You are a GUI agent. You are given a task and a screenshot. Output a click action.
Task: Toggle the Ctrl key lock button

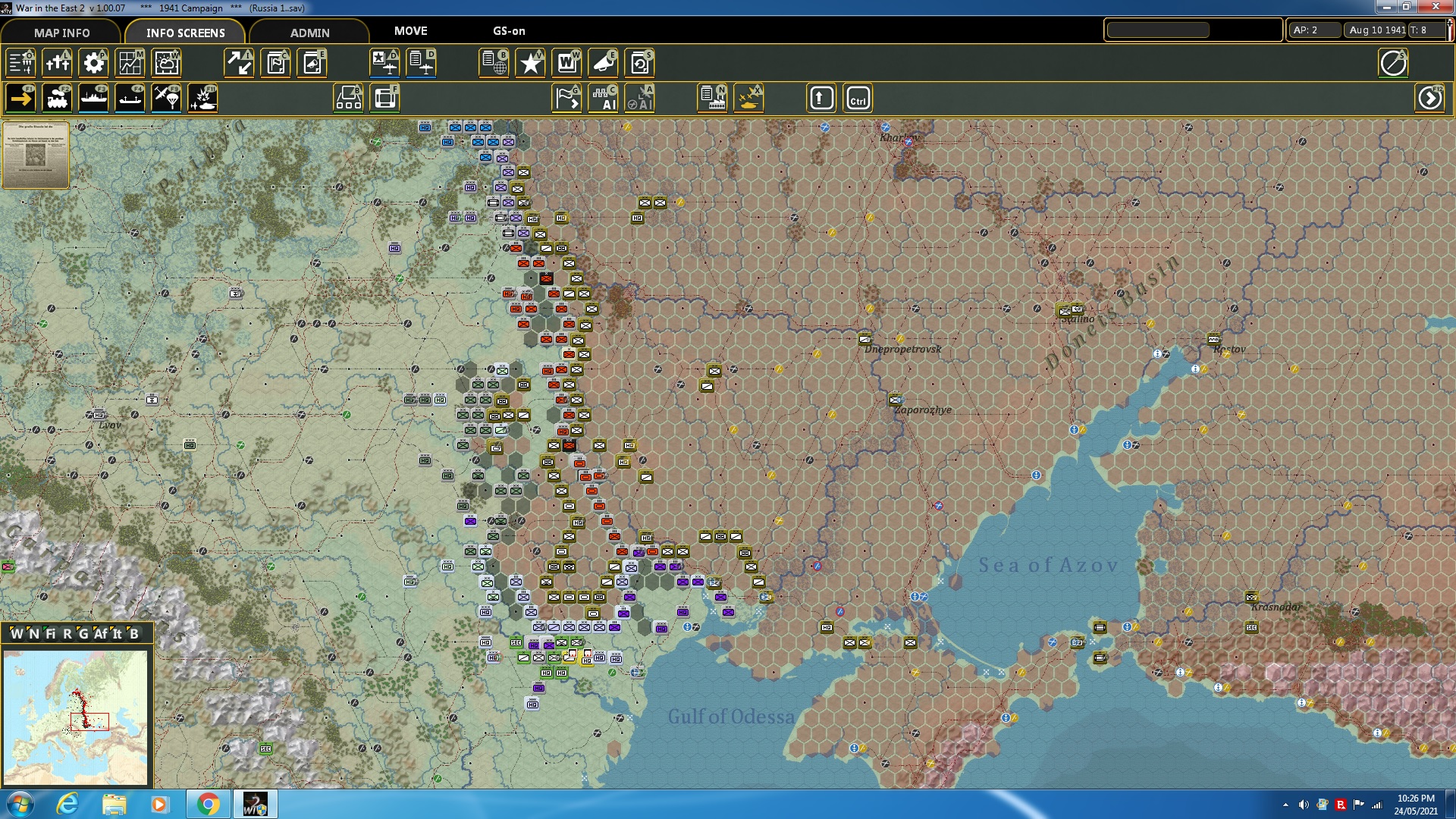tap(858, 99)
